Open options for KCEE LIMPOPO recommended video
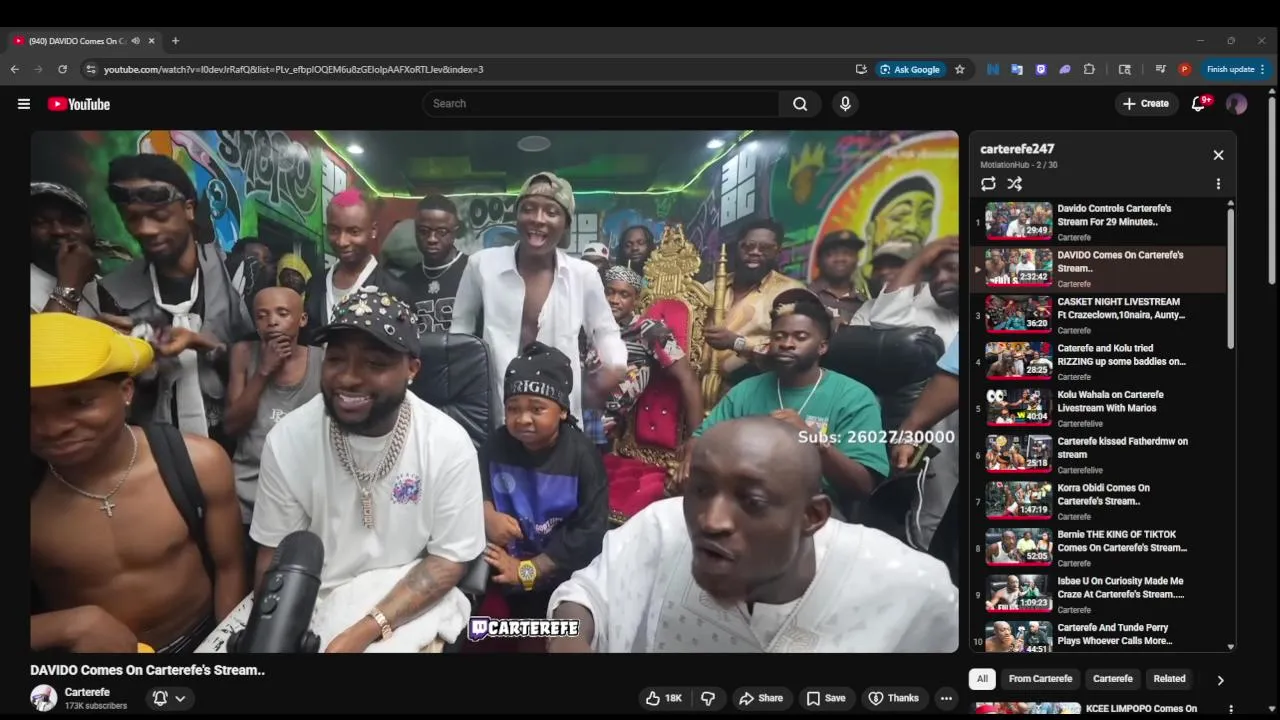The height and width of the screenshot is (720, 1280). pos(1231,709)
